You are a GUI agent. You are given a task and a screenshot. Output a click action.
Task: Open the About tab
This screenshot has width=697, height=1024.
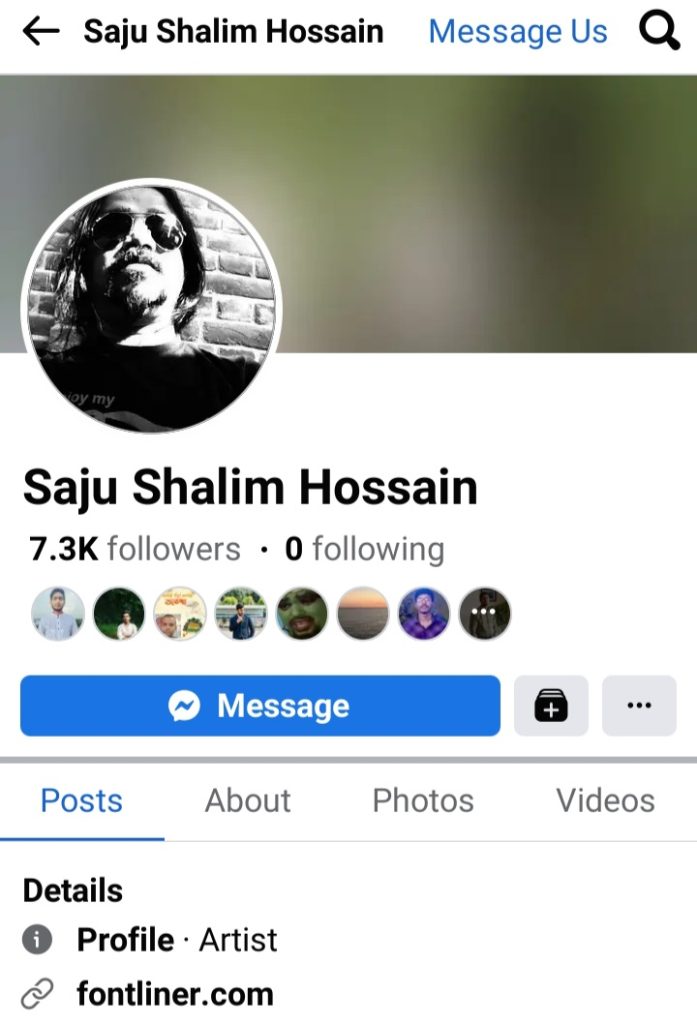pos(248,801)
